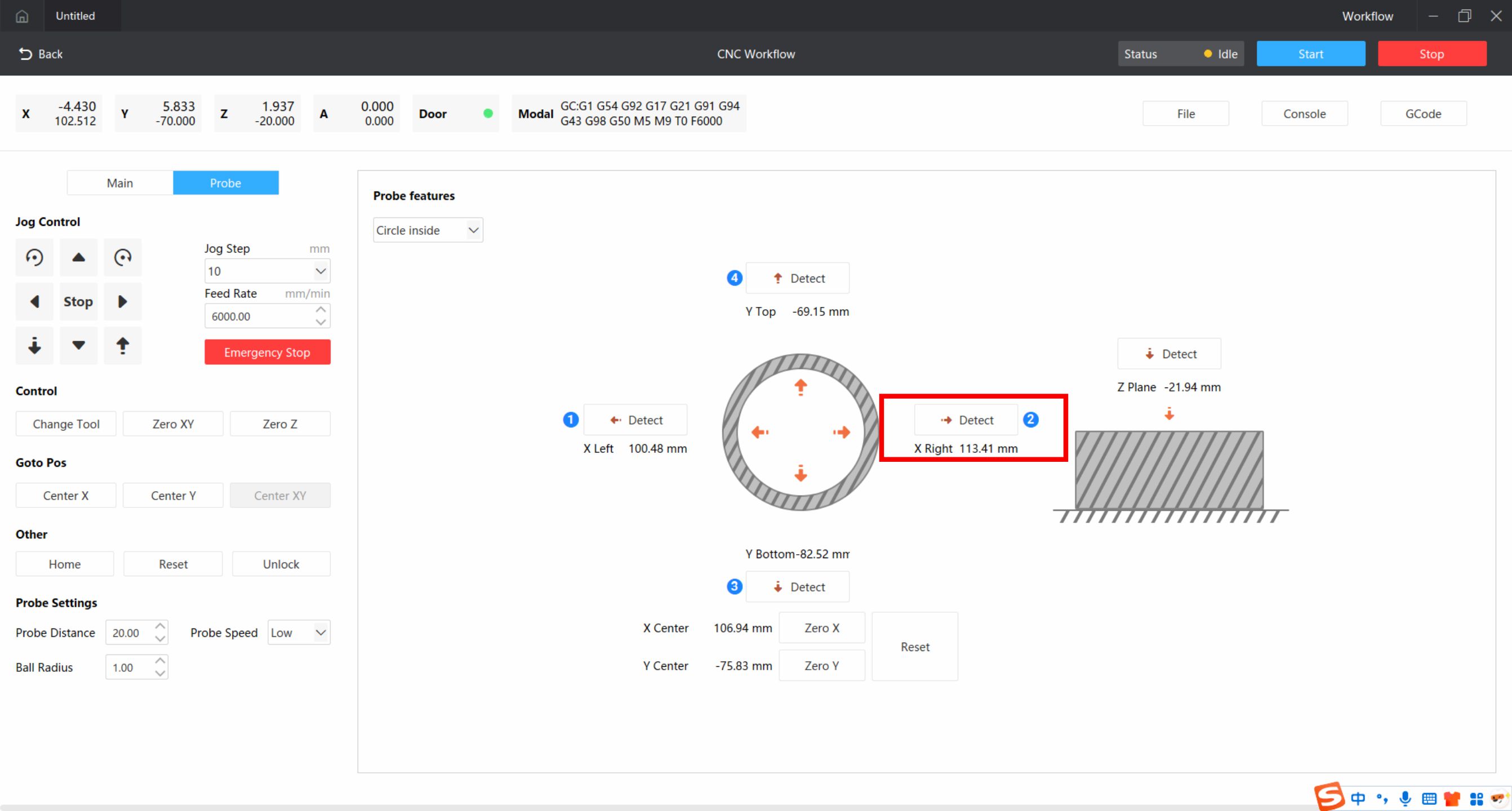Viewport: 1512px width, 811px height.
Task: Open Sogou input method icon in taskbar
Action: click(1331, 797)
